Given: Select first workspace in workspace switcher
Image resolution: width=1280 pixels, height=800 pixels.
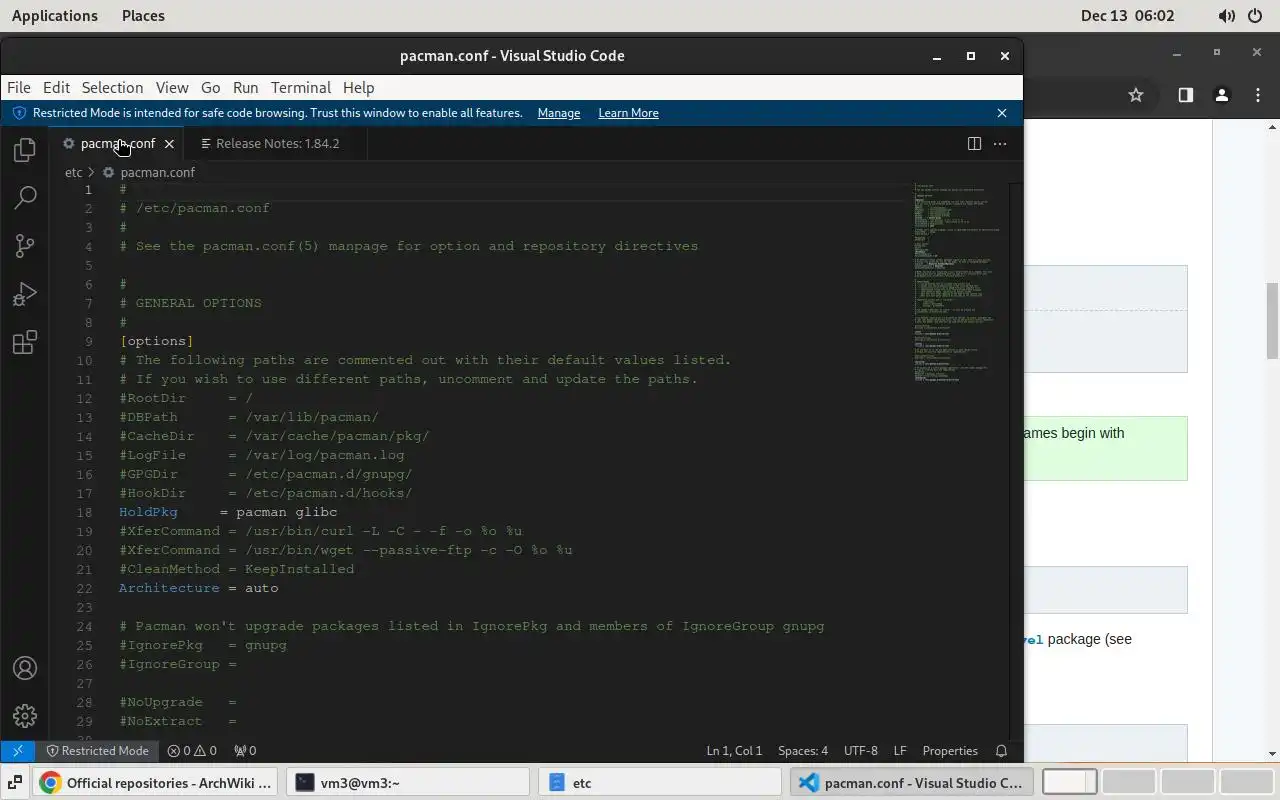Looking at the screenshot, I should coord(1069,783).
